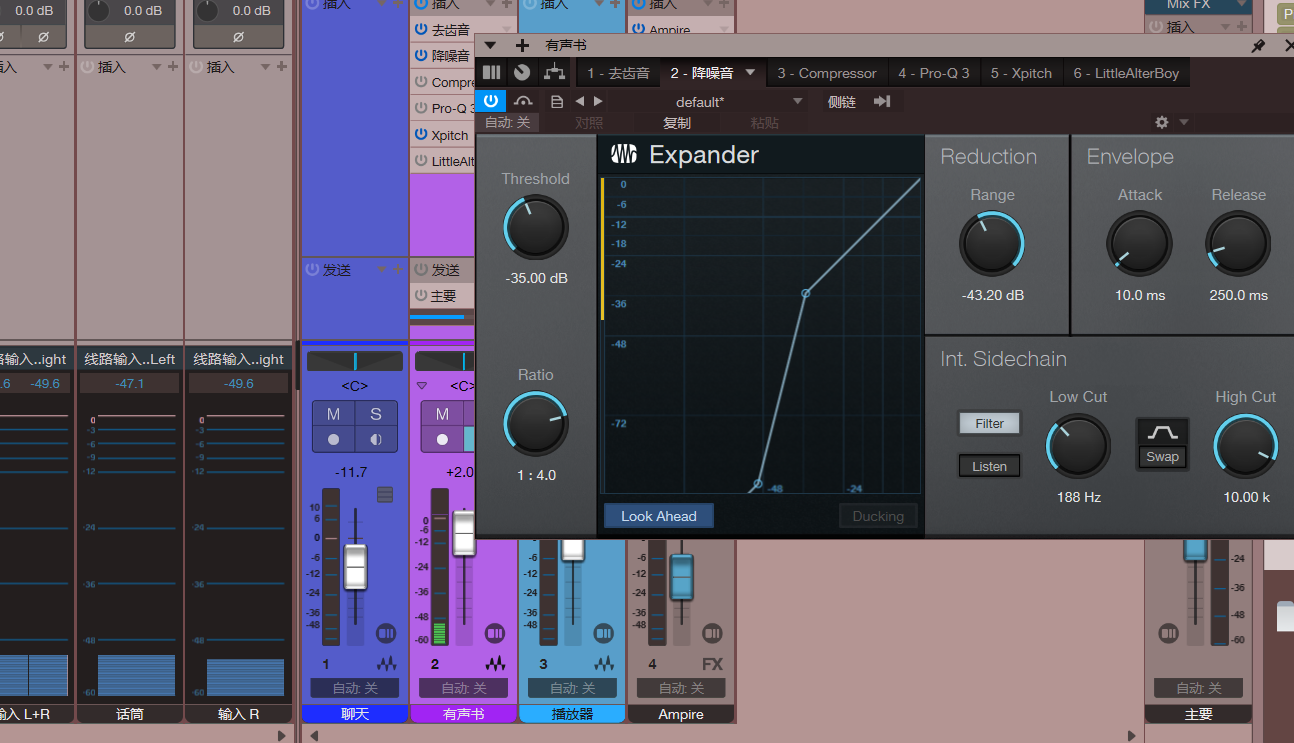This screenshot has height=743, width=1294.
Task: Toggle monitor on the 聊天 channel
Action: coord(376,439)
